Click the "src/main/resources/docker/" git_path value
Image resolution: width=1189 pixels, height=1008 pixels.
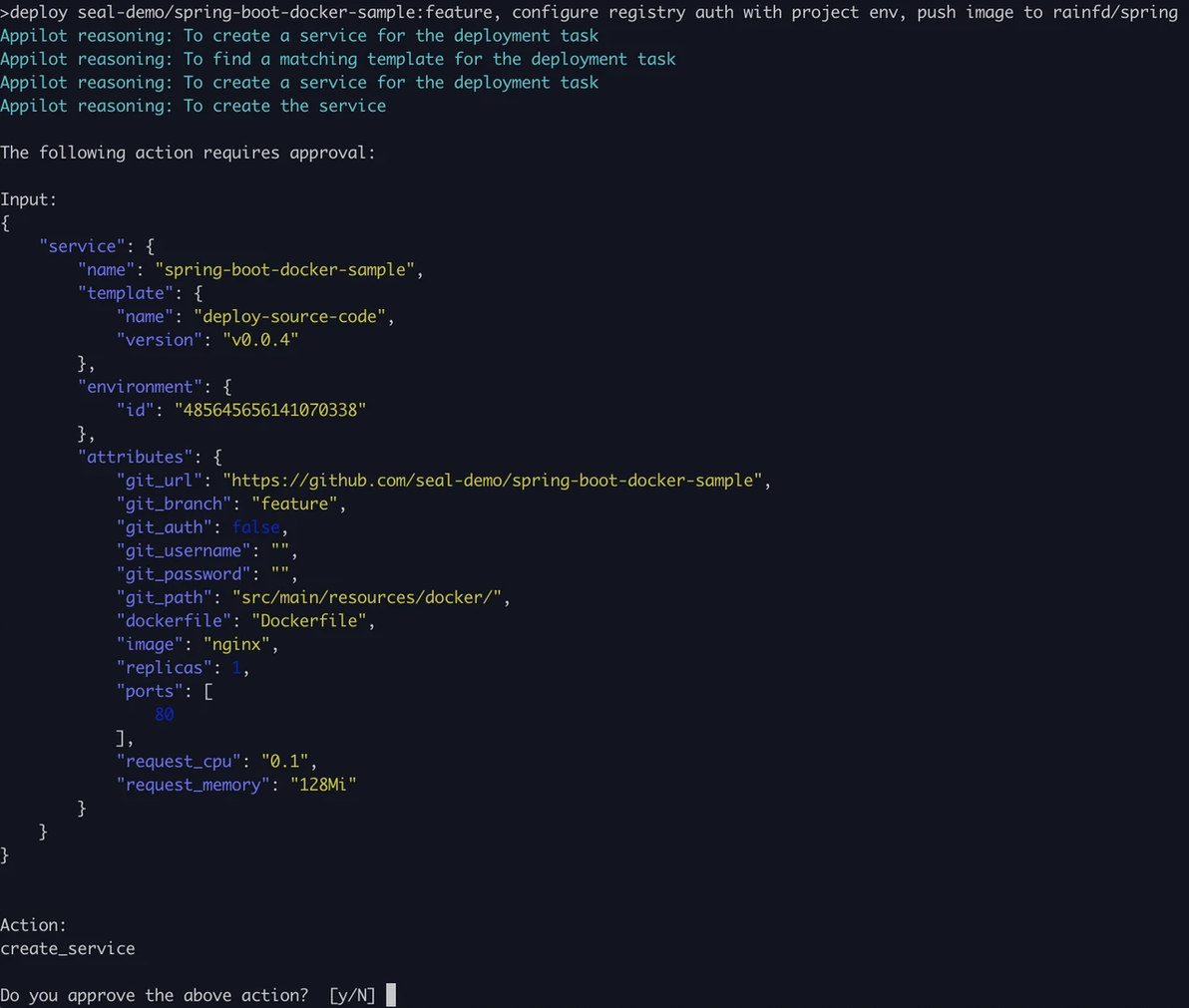pos(367,598)
